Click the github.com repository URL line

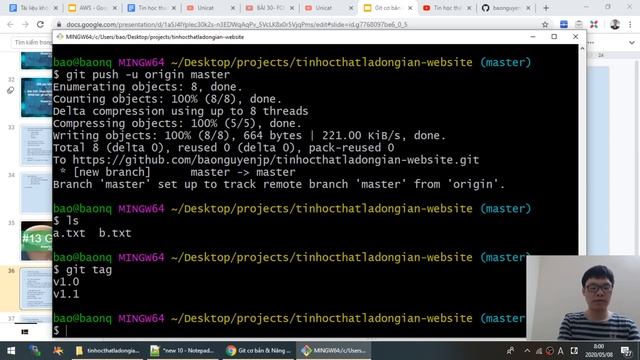266,160
